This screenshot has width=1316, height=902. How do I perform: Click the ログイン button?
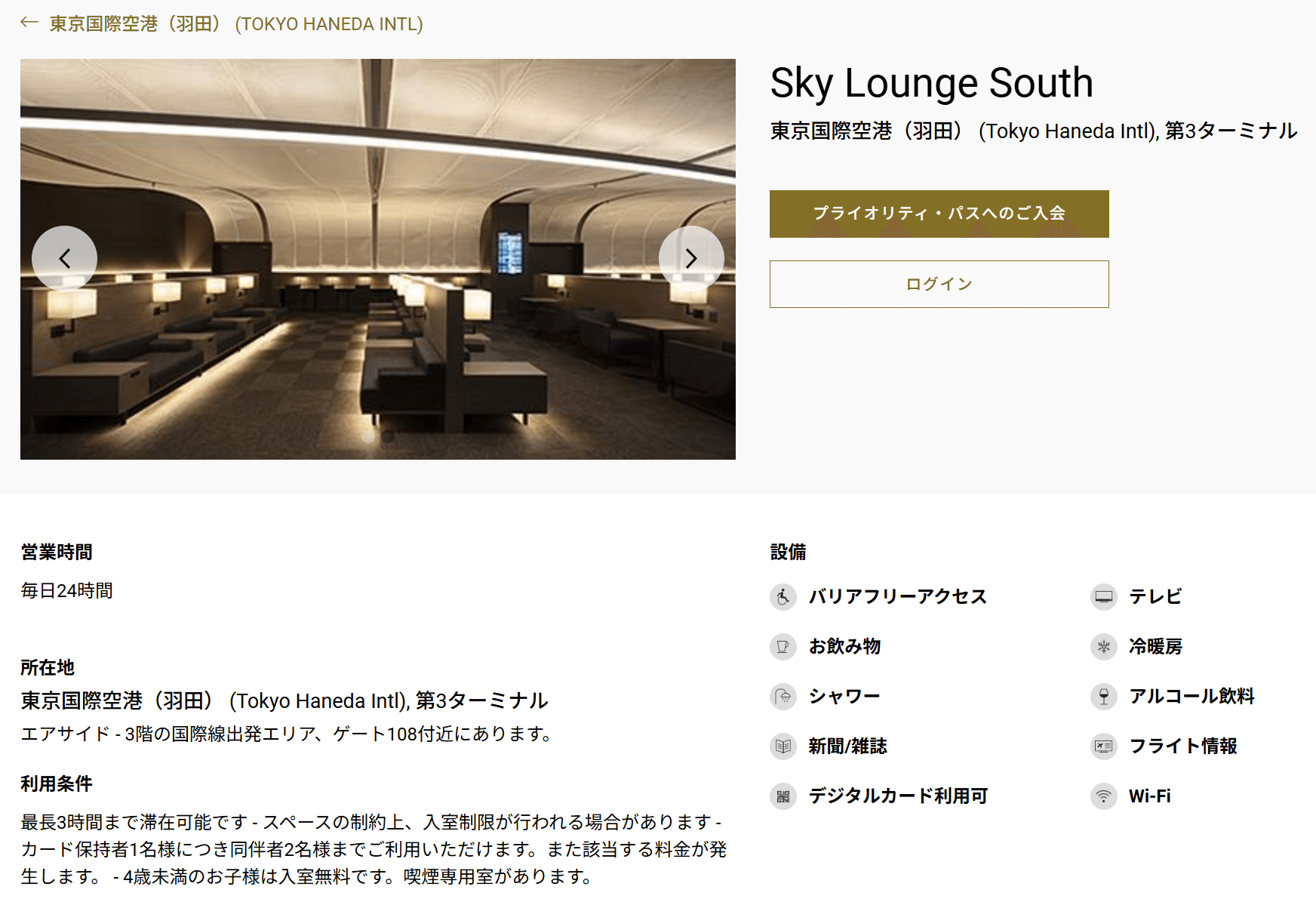pos(939,284)
